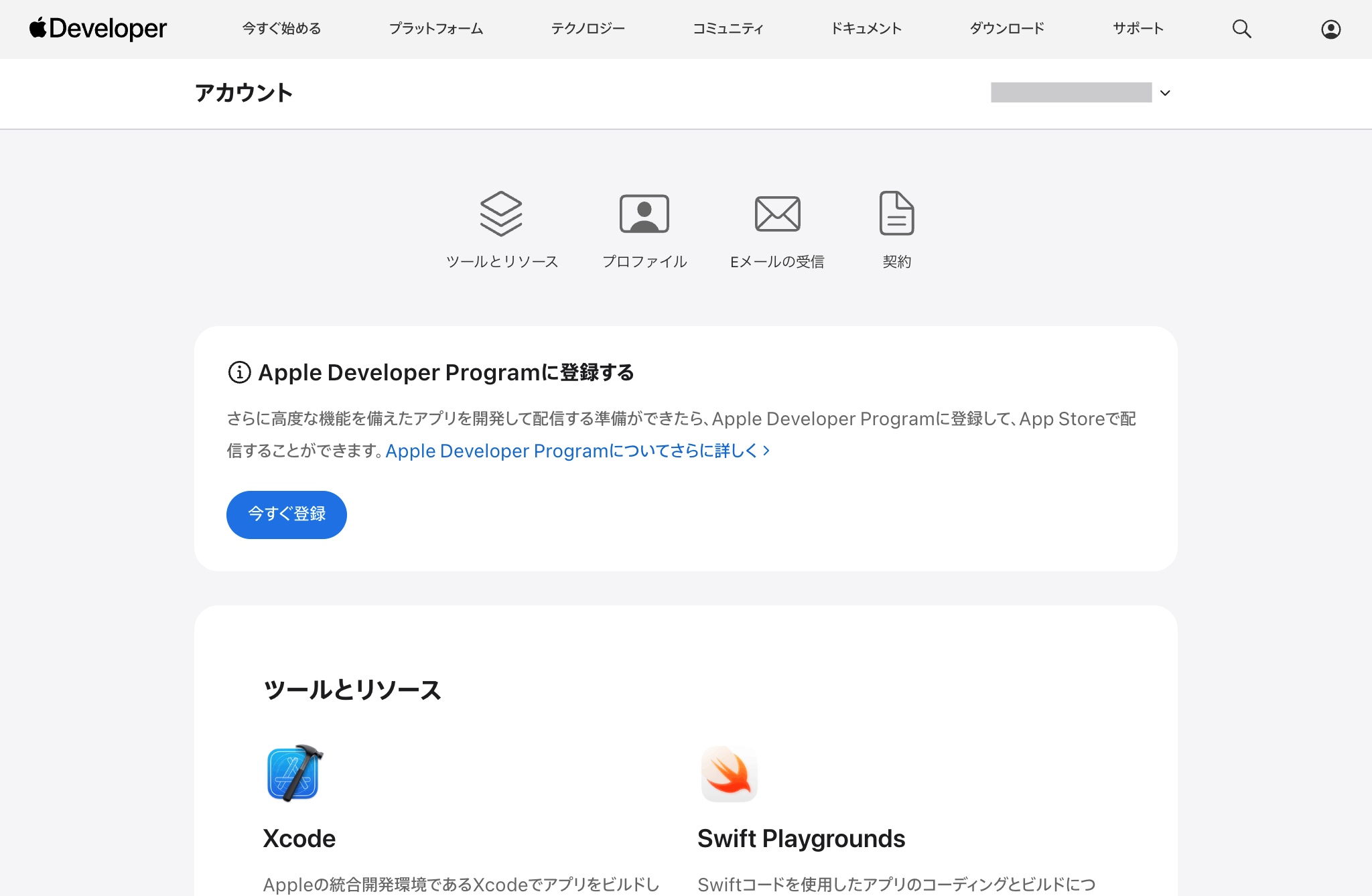
Task: Click the Swift Playgrounds bird icon
Action: (729, 773)
